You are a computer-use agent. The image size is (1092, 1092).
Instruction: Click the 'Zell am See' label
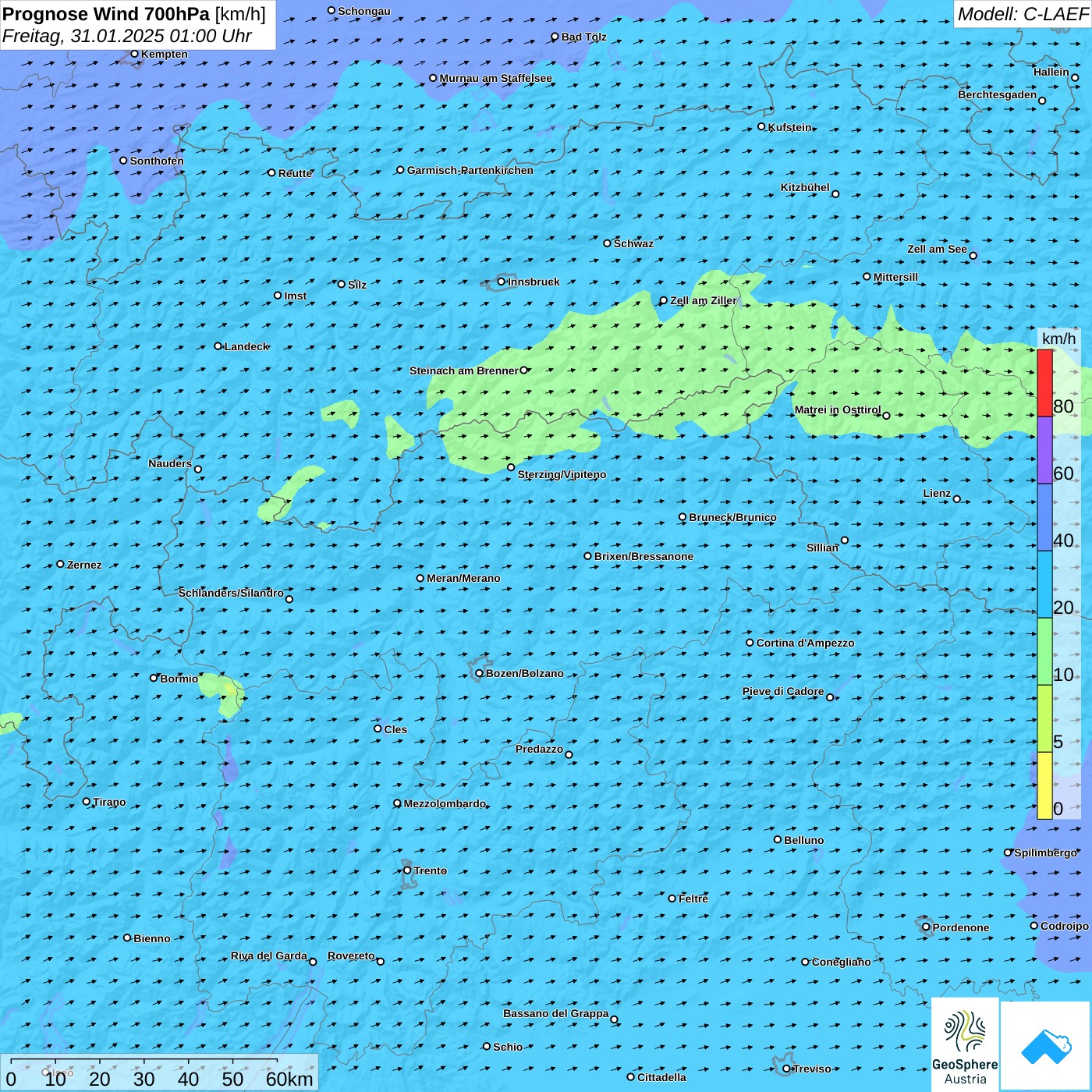[x=937, y=249]
